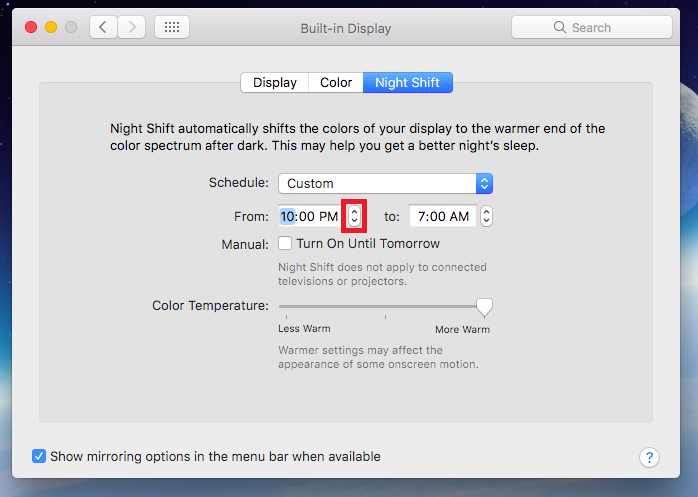Click the Manual: label
The height and width of the screenshot is (497, 698).
pos(245,244)
